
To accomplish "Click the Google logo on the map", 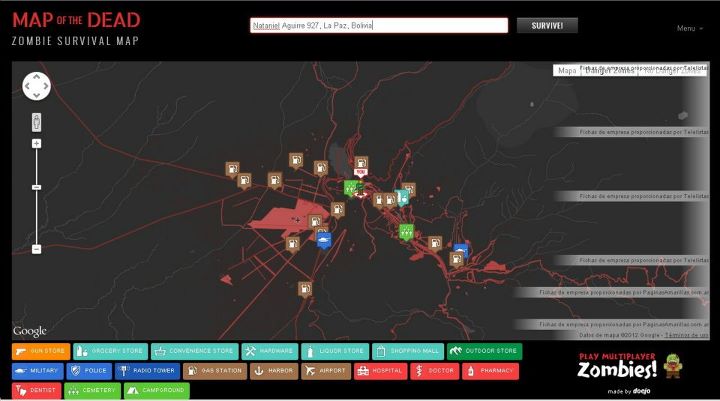I will (30, 331).
